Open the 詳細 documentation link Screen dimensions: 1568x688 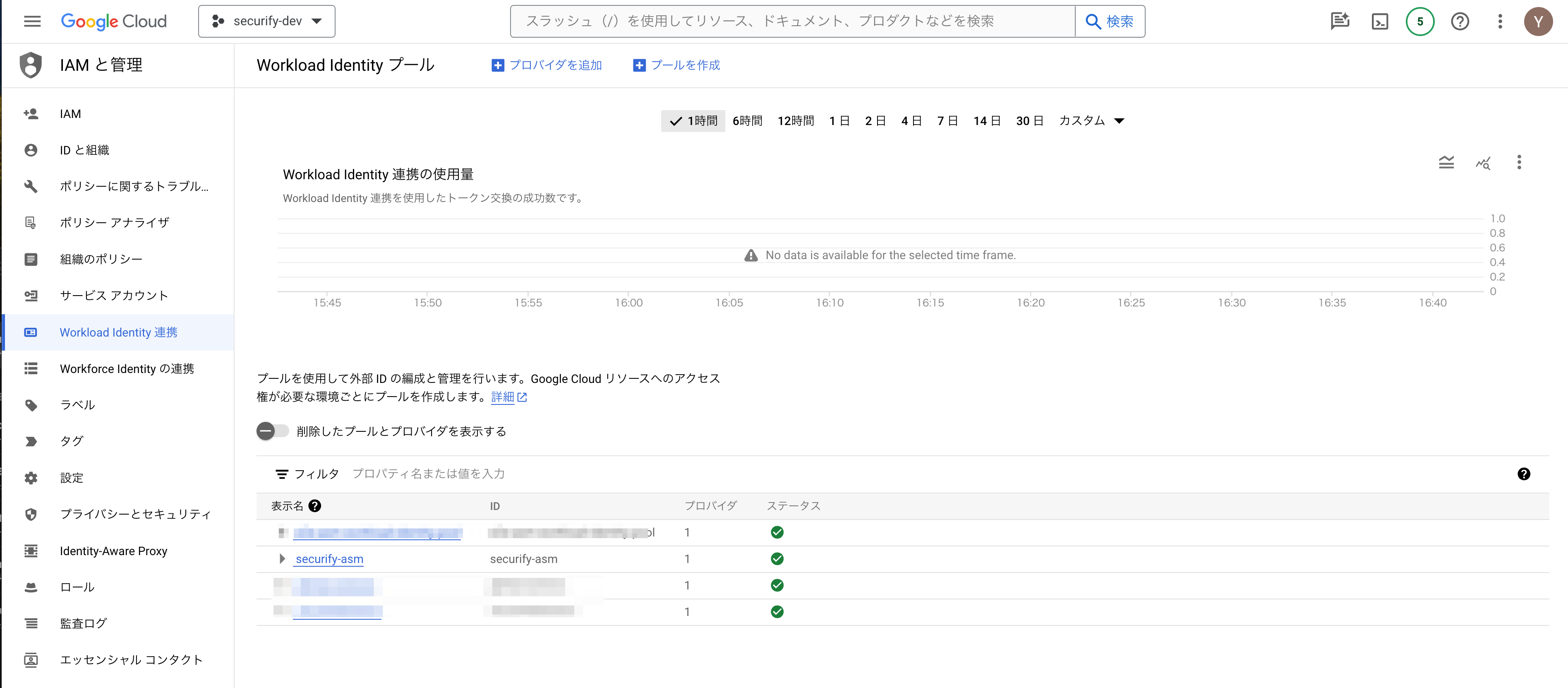(508, 397)
